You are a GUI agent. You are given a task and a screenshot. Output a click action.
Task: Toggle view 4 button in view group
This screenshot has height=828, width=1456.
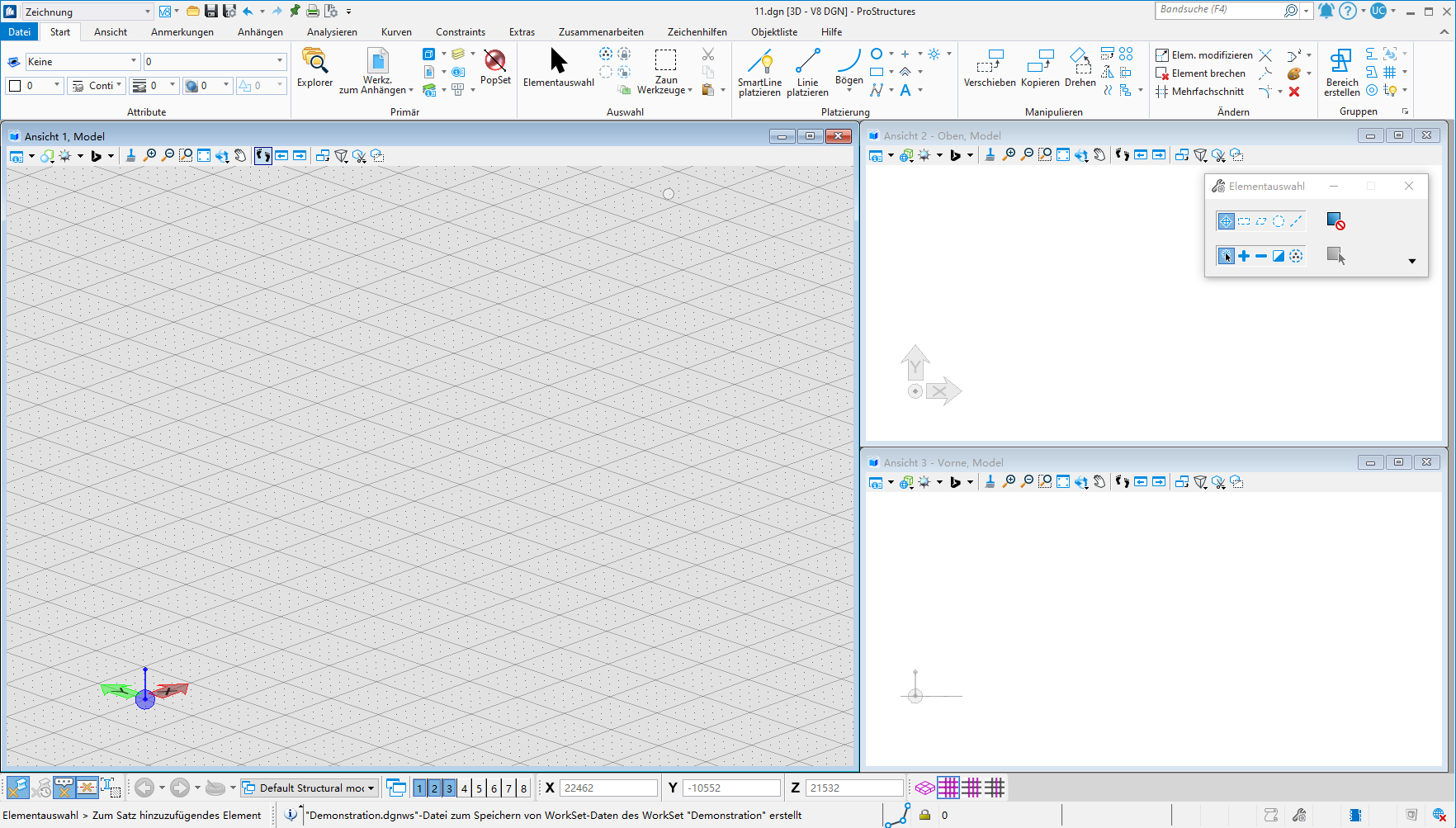464,788
